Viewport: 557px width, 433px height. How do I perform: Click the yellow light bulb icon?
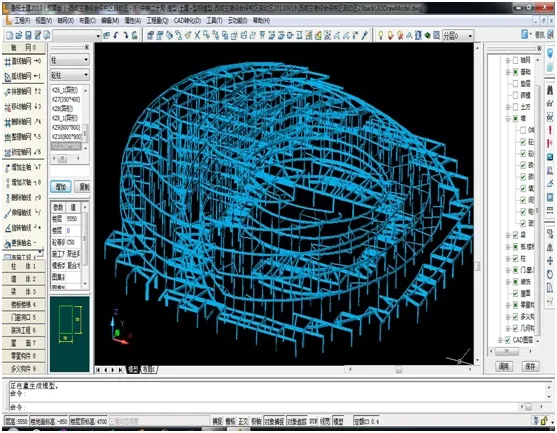point(380,35)
